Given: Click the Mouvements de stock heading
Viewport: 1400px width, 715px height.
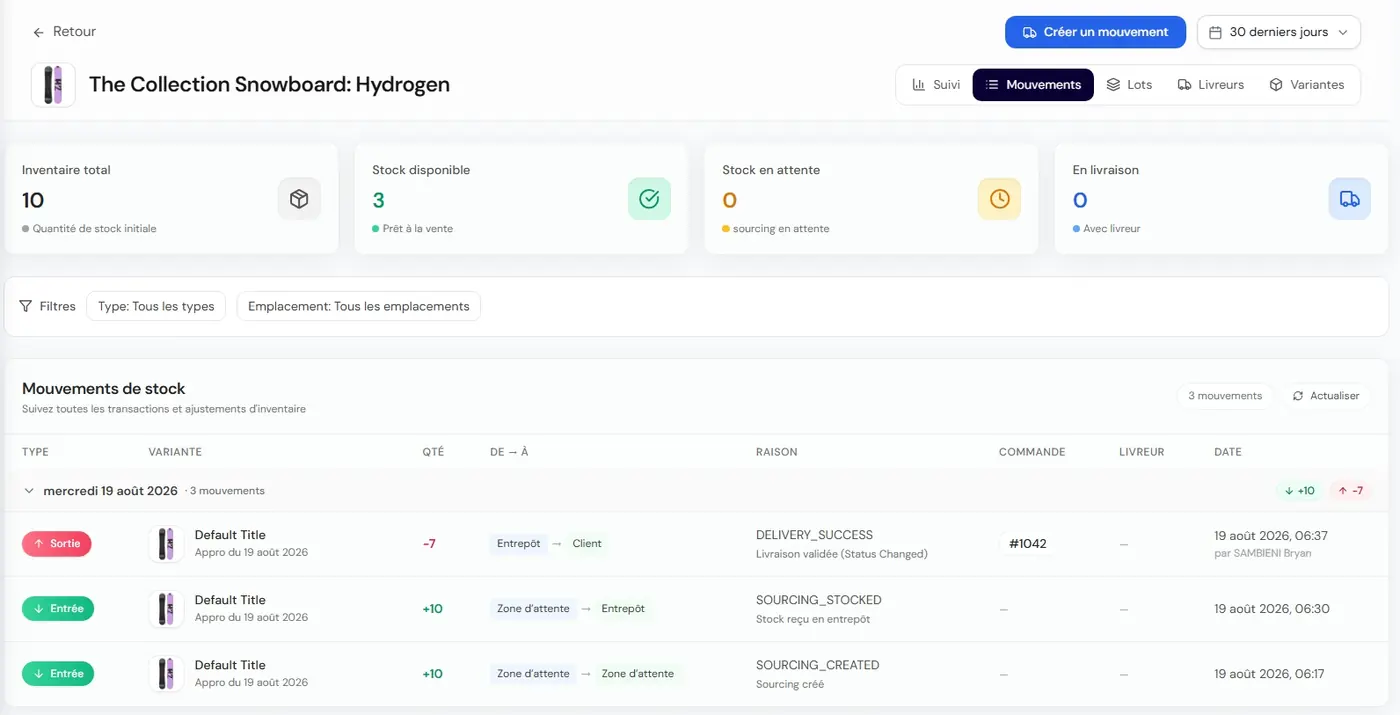Looking at the screenshot, I should (104, 389).
